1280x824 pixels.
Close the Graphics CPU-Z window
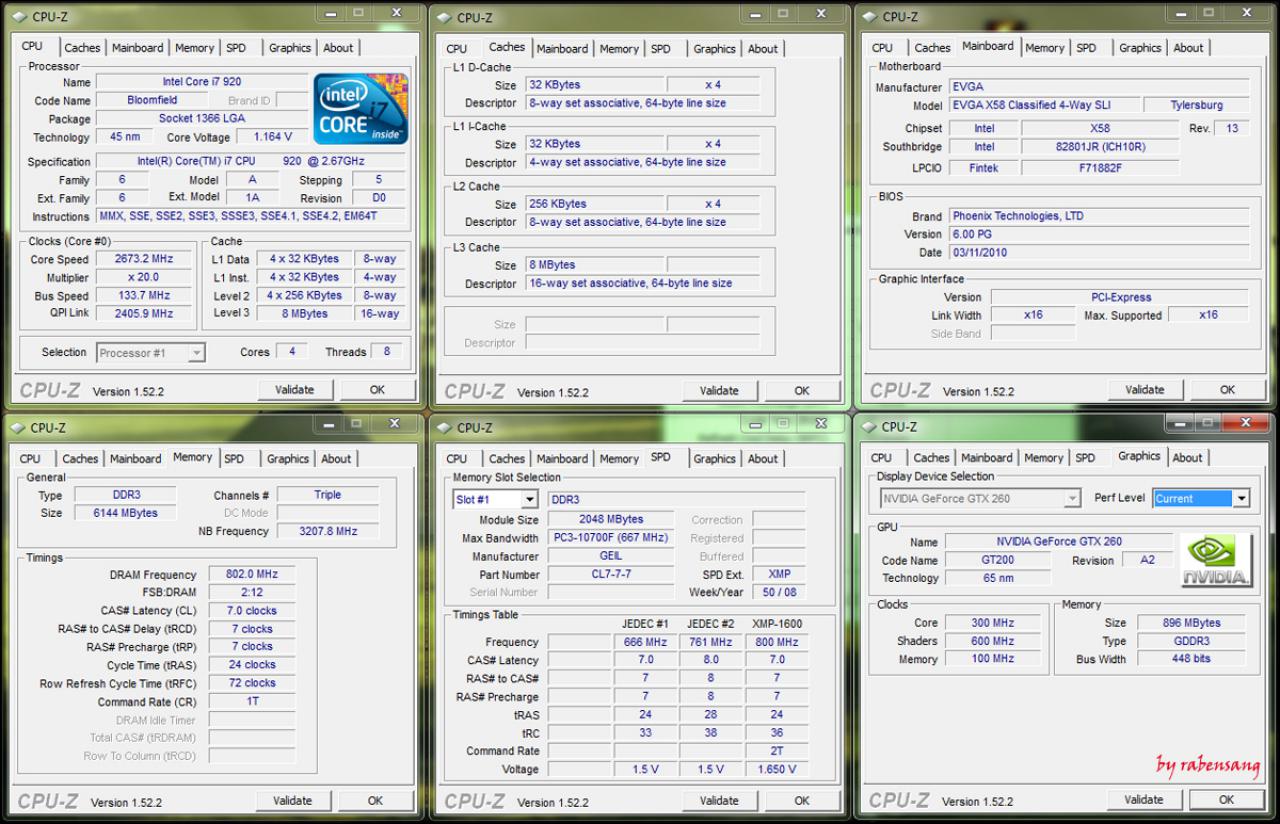1245,424
